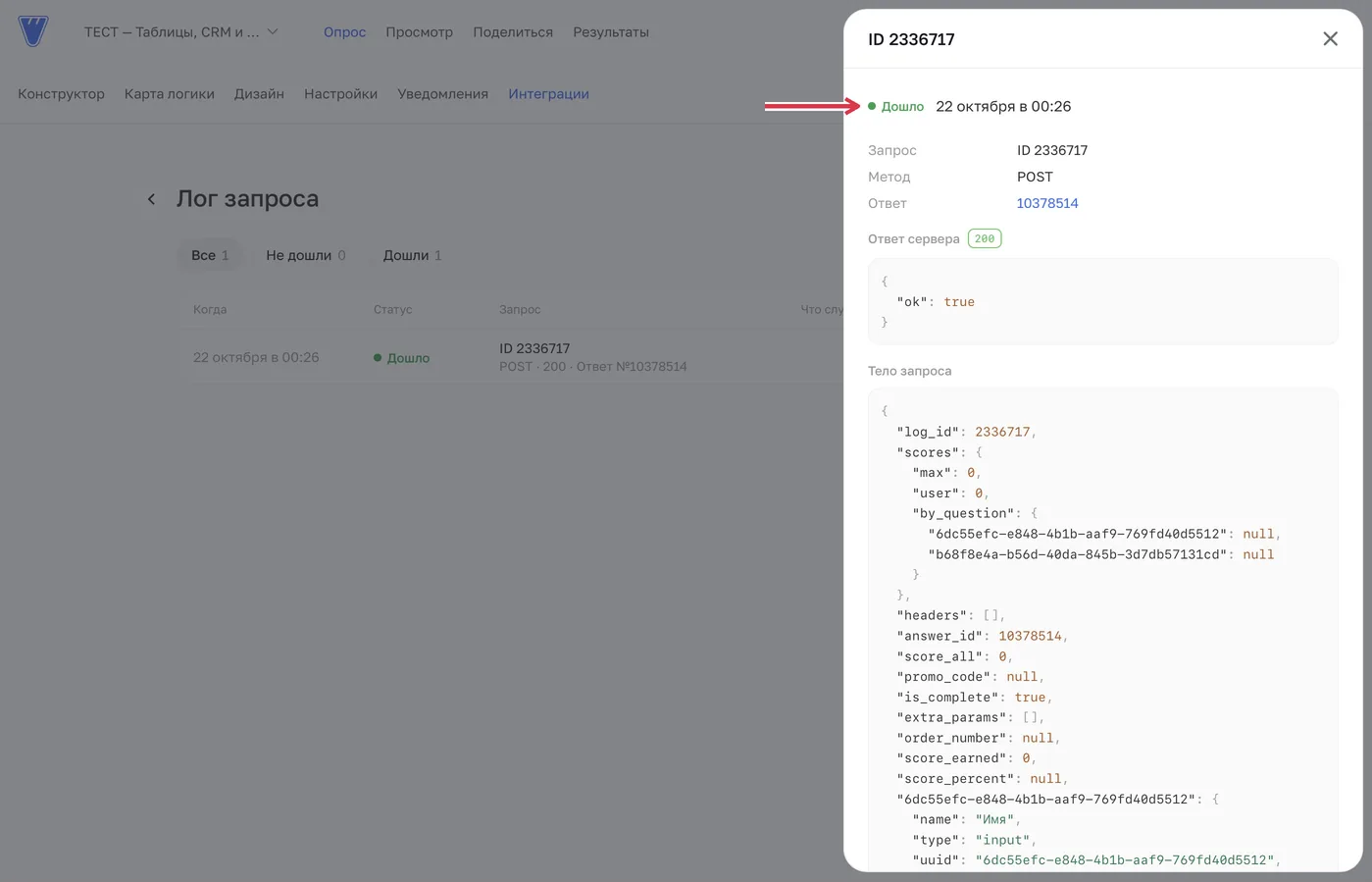1372x882 pixels.
Task: Select the Не дошли filter
Action: [306, 255]
